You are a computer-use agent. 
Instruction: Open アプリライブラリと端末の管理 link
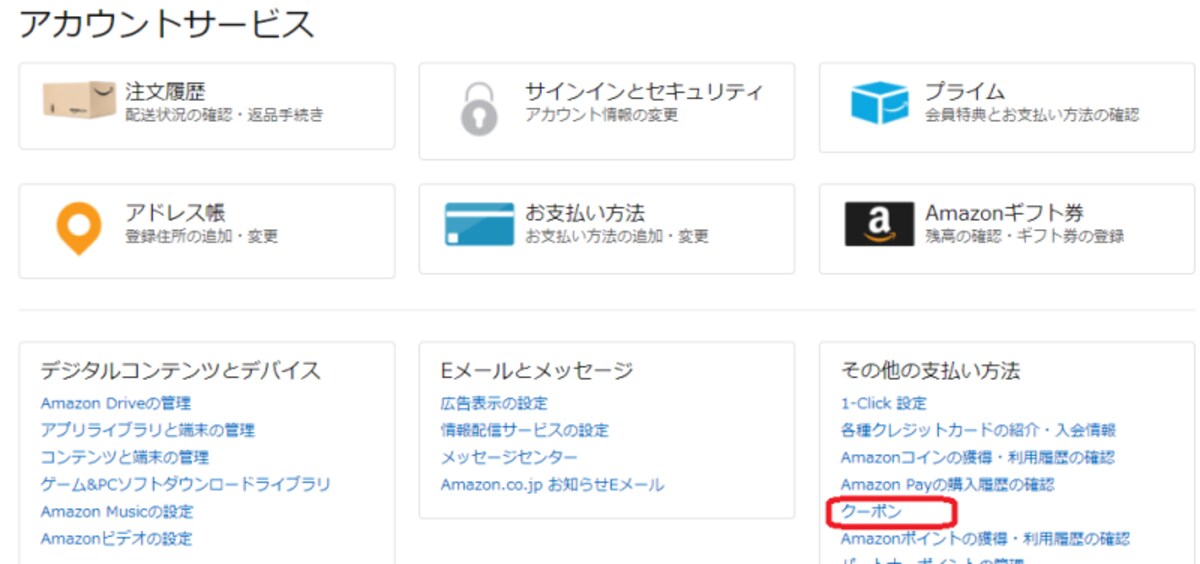[148, 431]
